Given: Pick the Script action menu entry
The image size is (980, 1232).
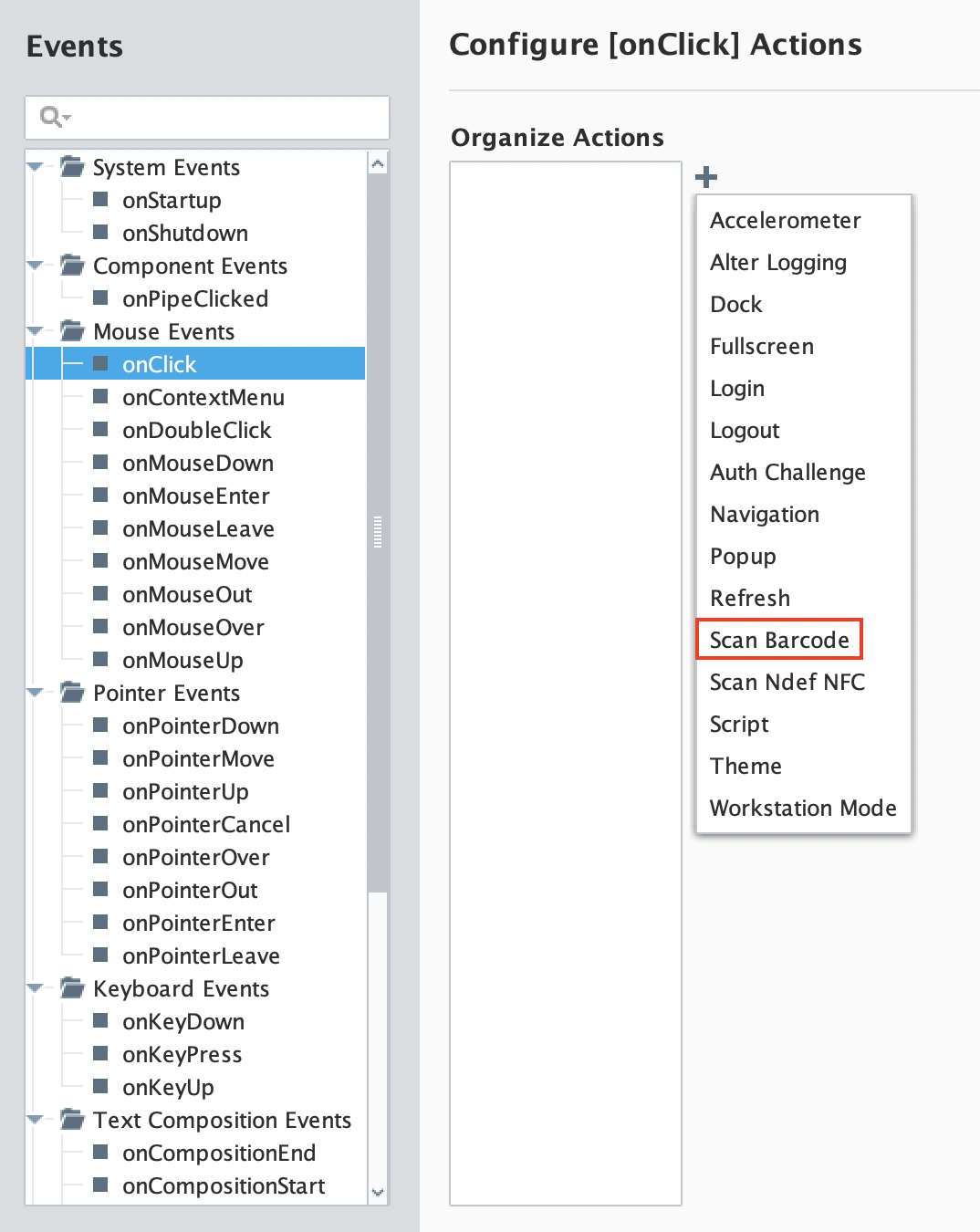Looking at the screenshot, I should [x=739, y=724].
